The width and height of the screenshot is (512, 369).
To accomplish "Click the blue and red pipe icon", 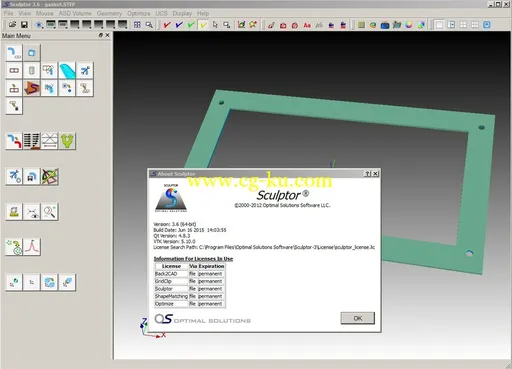I will tap(14, 141).
